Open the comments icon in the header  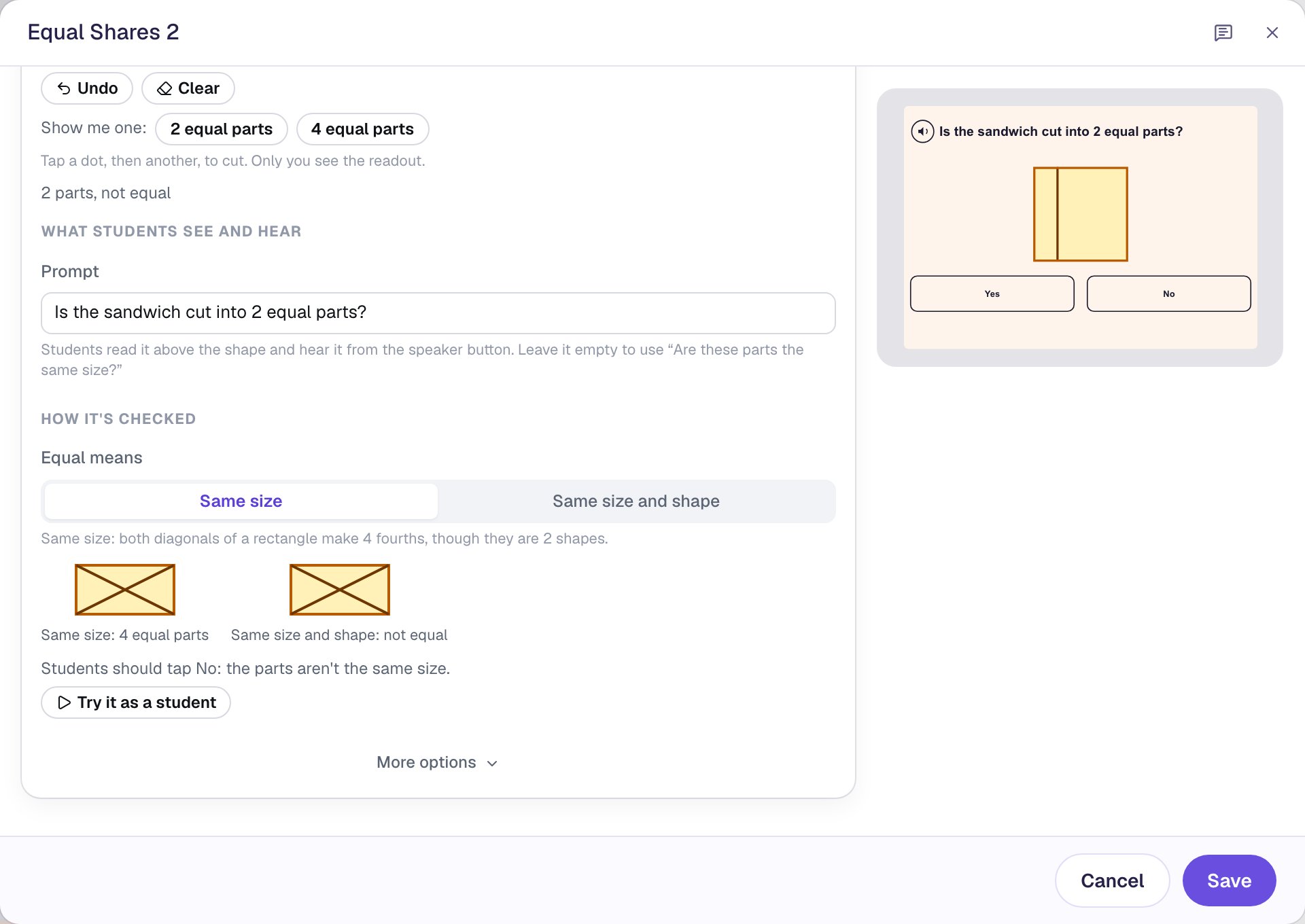click(1223, 33)
